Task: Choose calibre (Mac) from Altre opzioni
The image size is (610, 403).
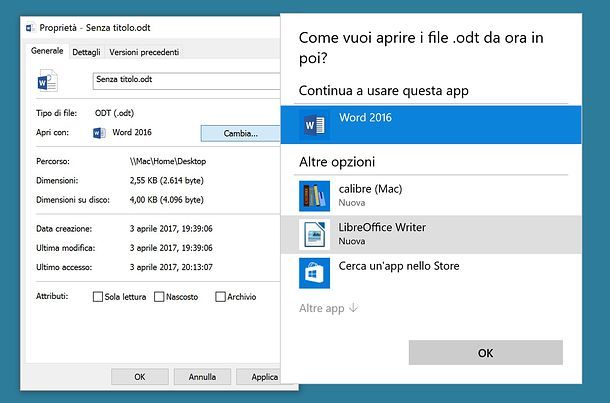Action: (x=431, y=196)
